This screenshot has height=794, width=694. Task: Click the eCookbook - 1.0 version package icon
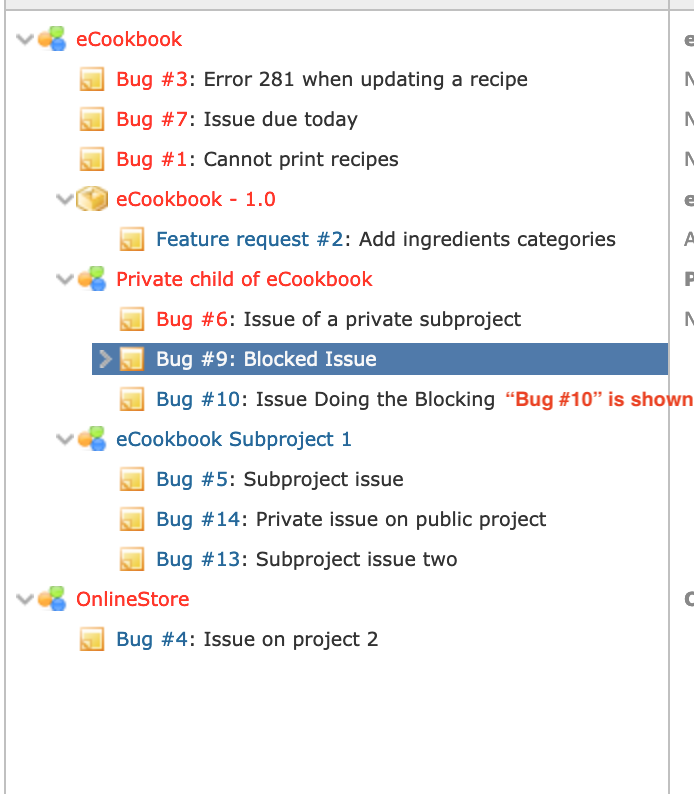pyautogui.click(x=92, y=198)
